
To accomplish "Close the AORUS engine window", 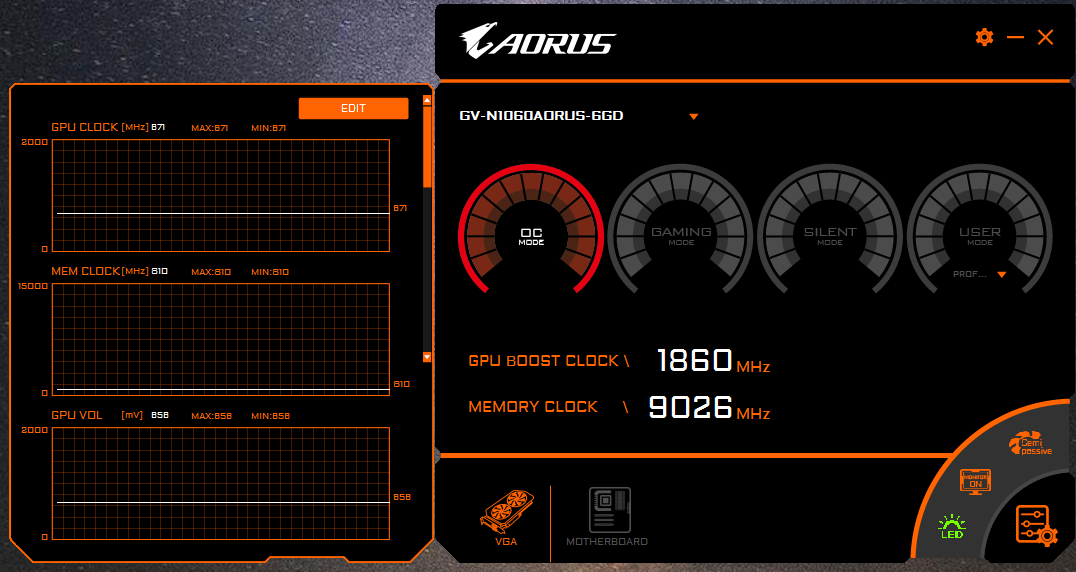I will point(1045,37).
